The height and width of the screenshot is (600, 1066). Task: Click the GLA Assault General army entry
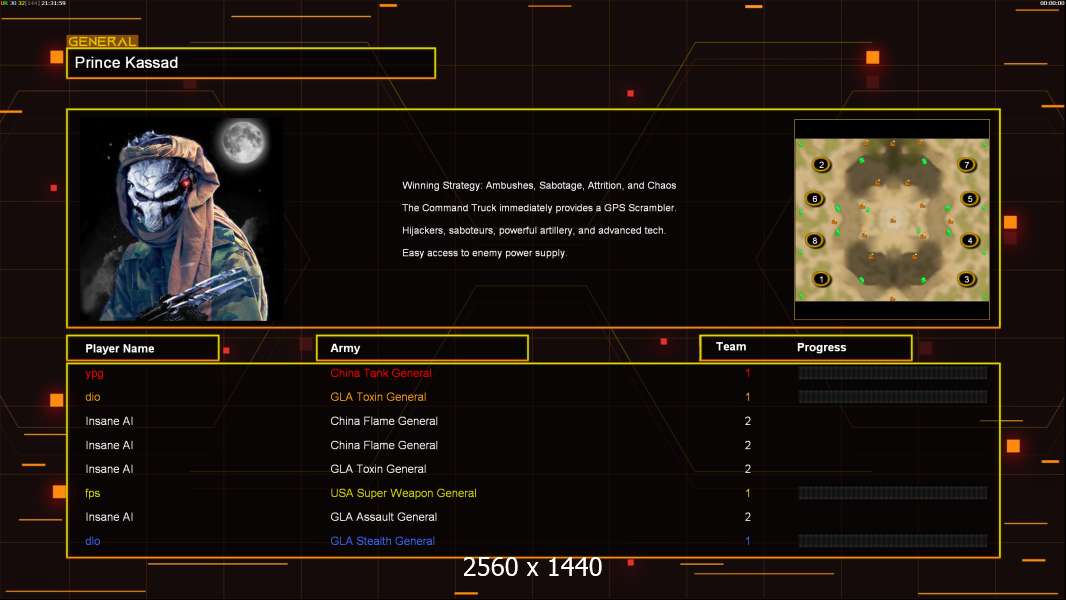383,517
